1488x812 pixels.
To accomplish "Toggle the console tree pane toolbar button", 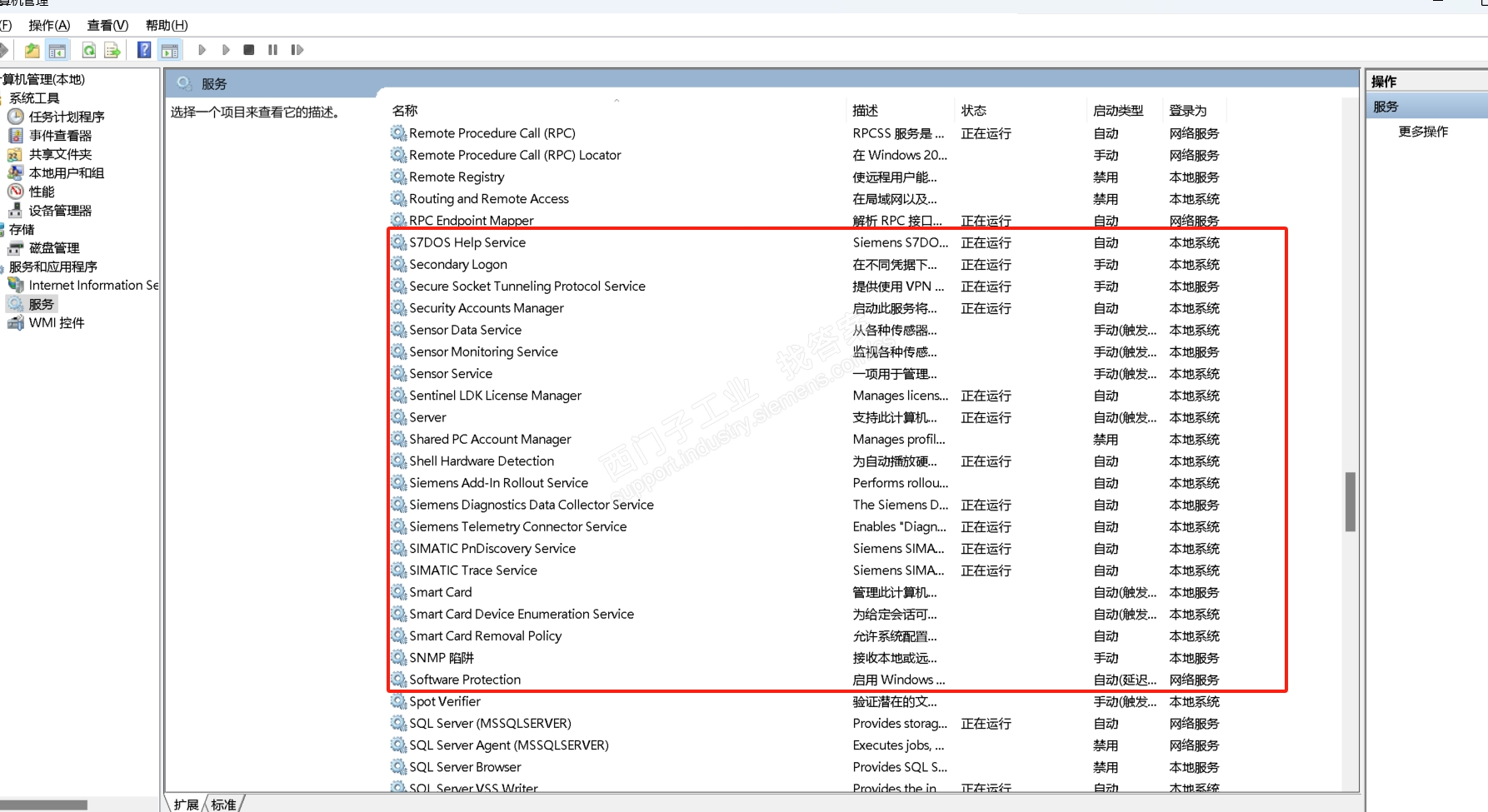I will (57, 51).
